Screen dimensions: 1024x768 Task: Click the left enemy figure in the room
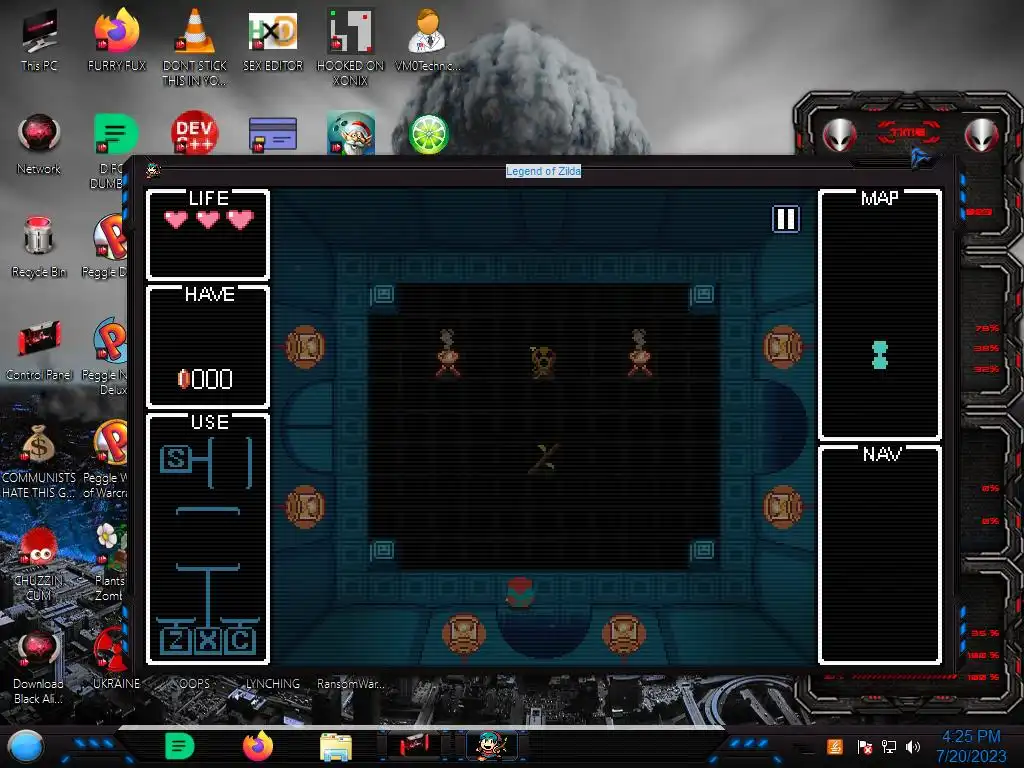(448, 353)
